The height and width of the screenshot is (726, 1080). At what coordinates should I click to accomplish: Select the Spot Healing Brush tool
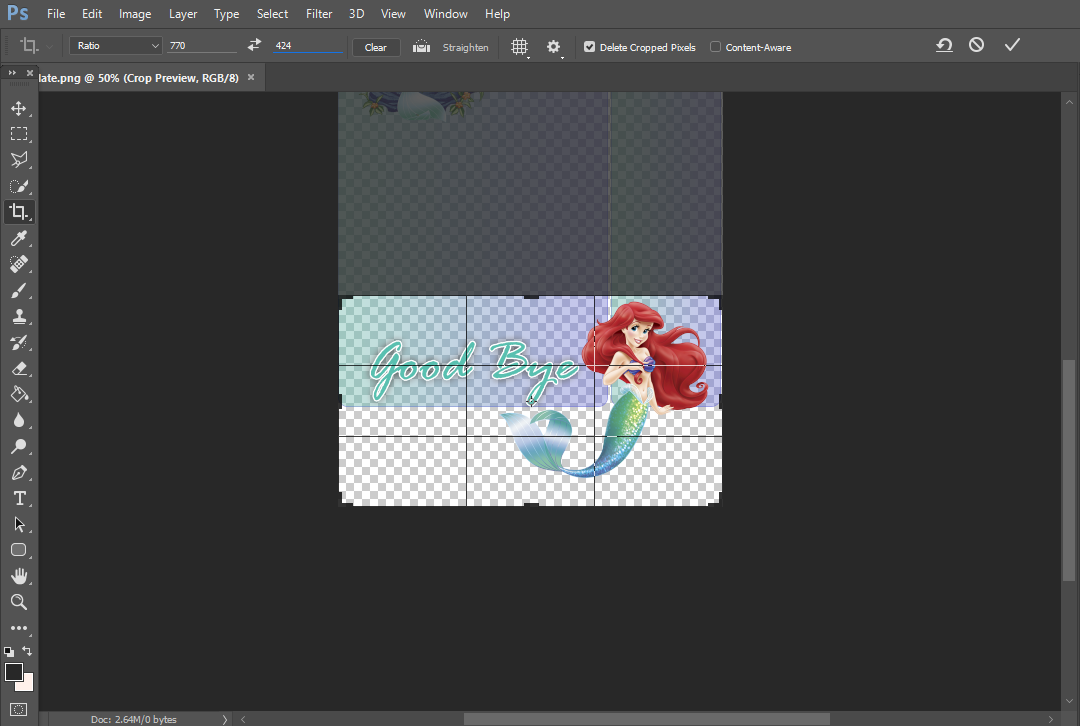pos(19,264)
